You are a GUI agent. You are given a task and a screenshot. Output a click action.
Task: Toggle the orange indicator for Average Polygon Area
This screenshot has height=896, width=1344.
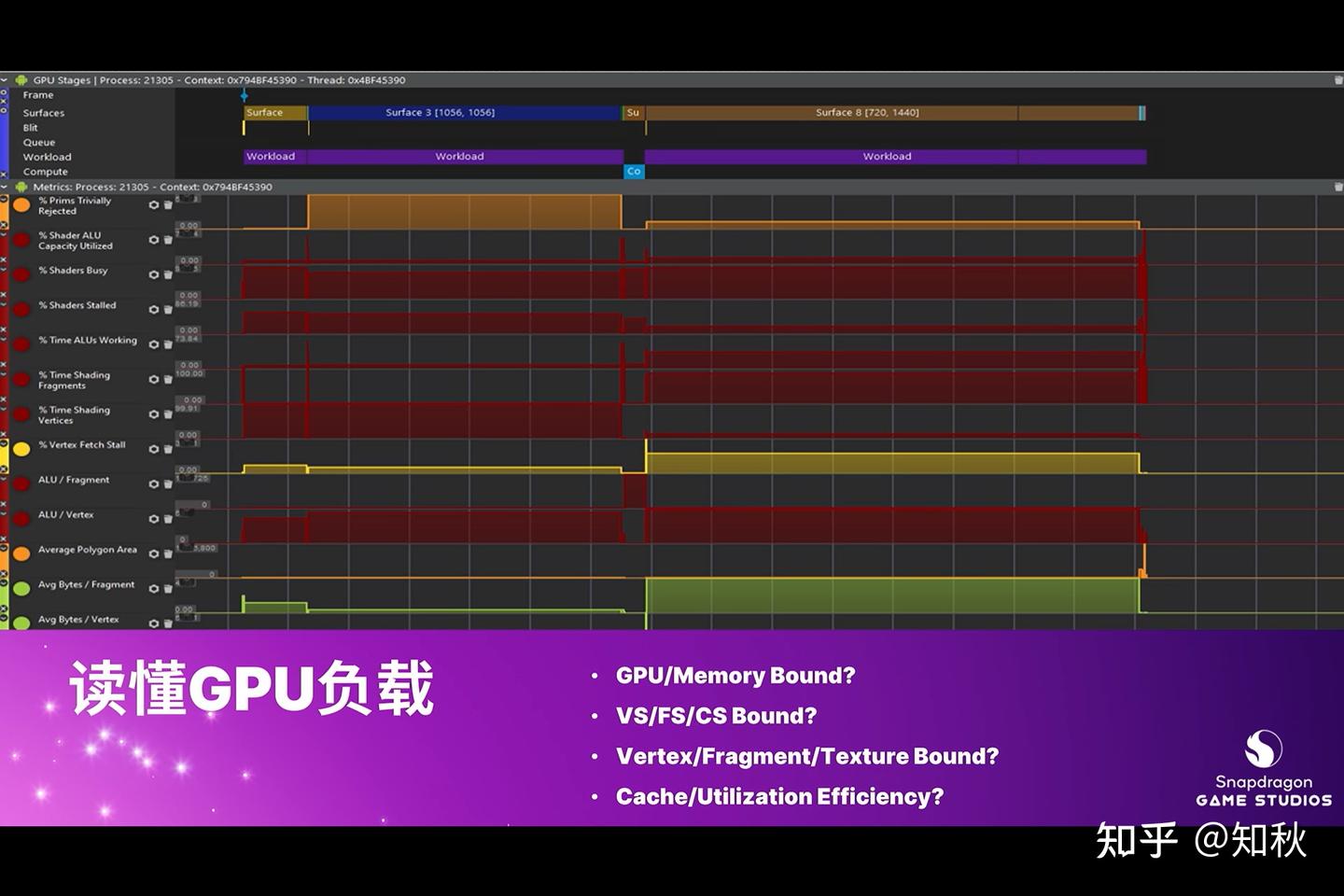click(x=22, y=553)
